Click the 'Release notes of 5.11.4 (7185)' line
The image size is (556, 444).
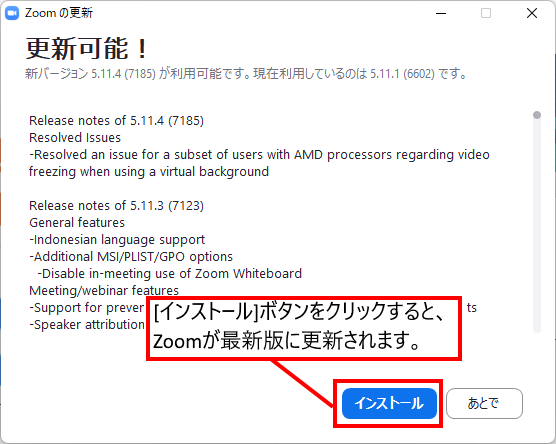coord(116,121)
